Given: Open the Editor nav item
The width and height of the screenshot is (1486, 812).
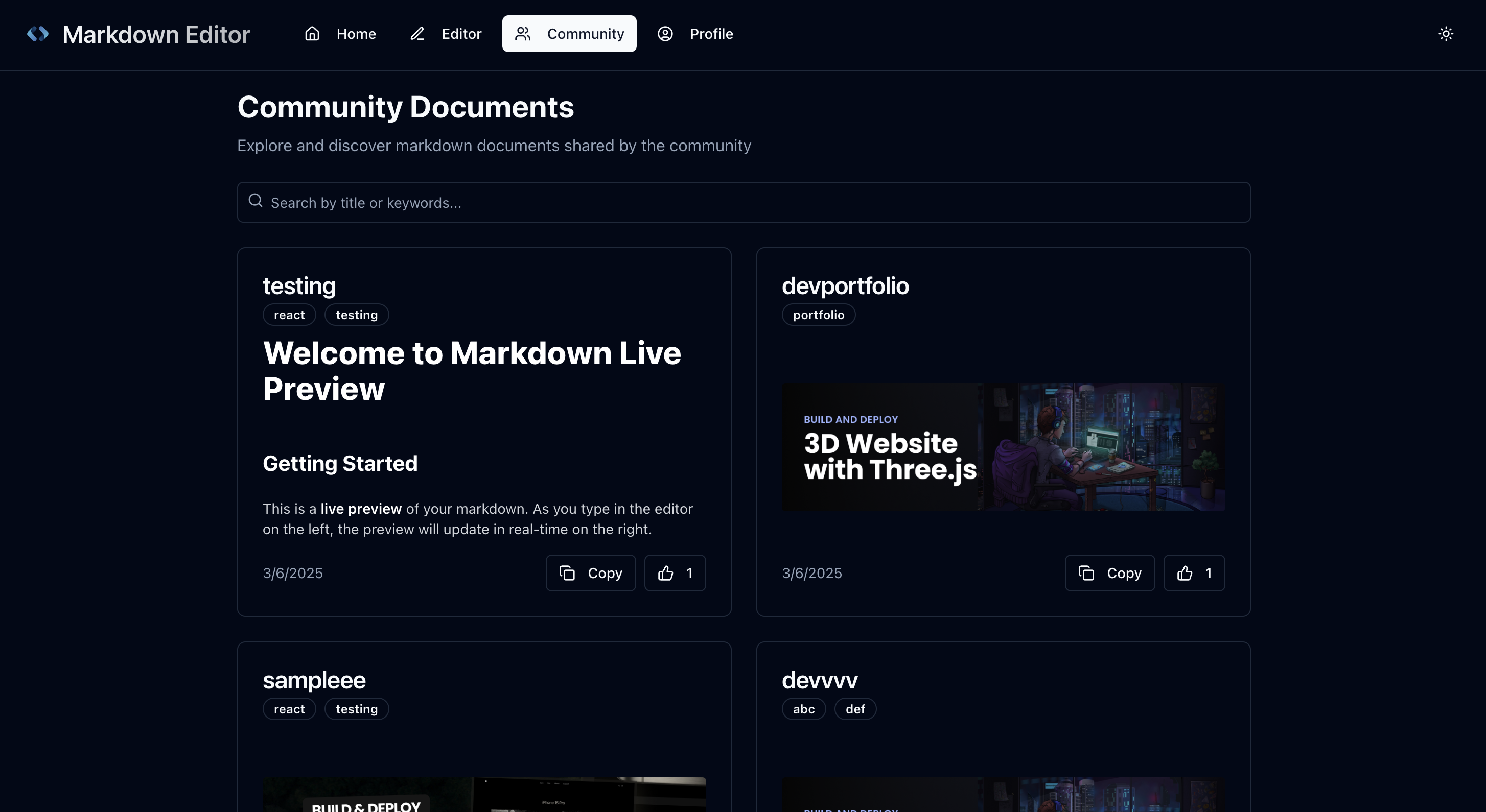Looking at the screenshot, I should (446, 34).
